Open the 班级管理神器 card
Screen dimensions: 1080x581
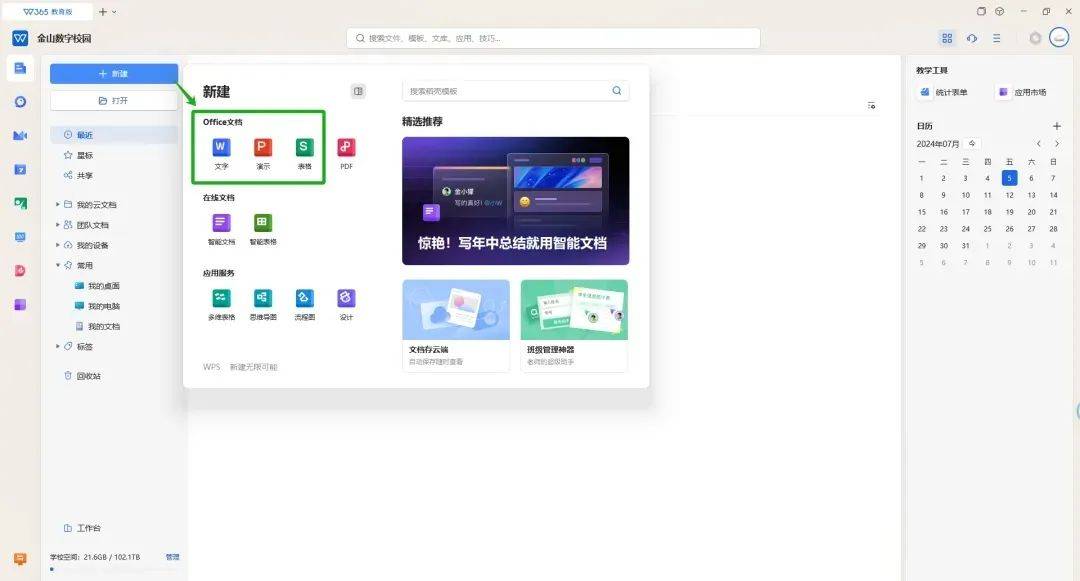tap(574, 326)
